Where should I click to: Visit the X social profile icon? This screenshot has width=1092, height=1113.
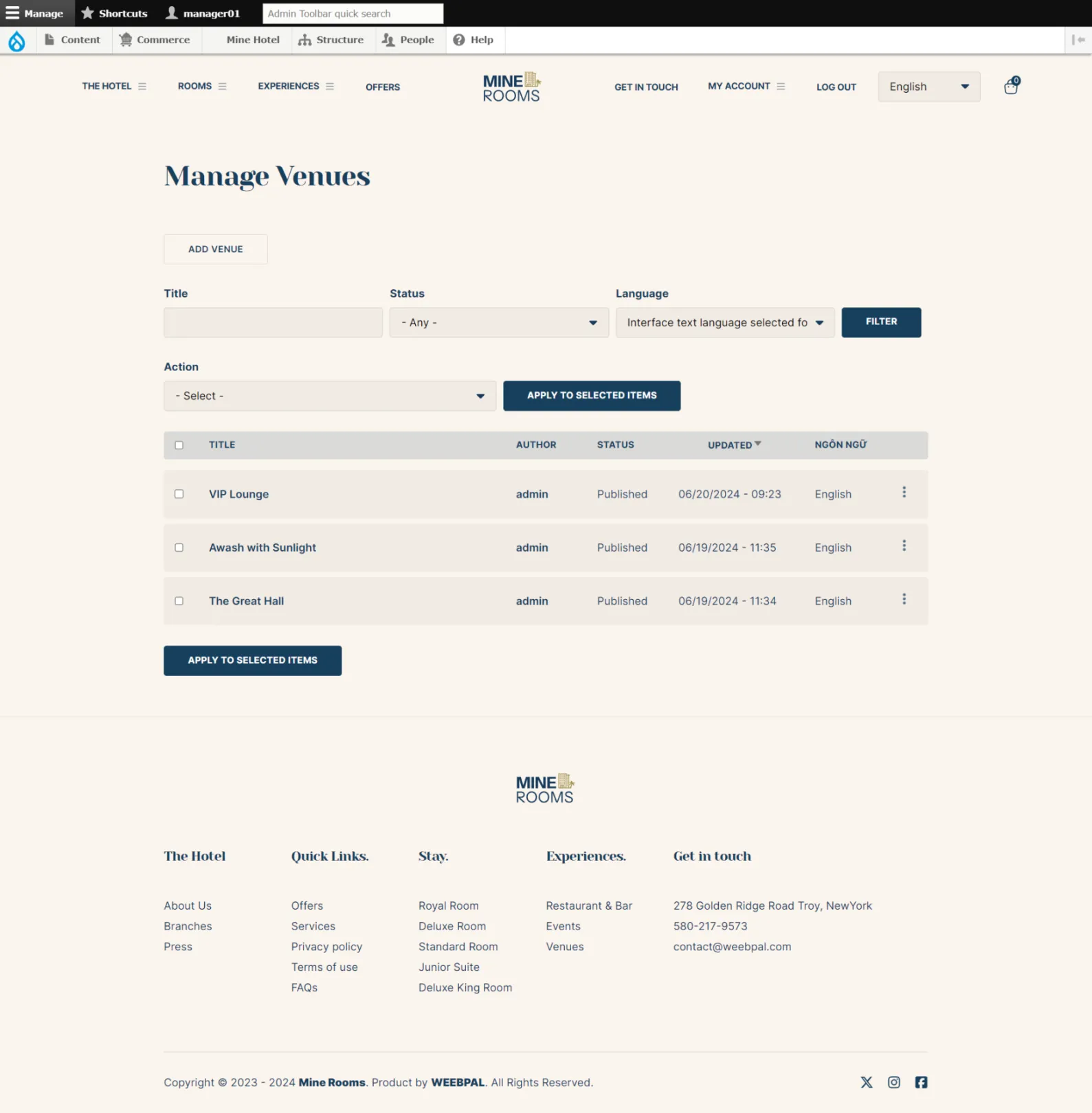(867, 1082)
